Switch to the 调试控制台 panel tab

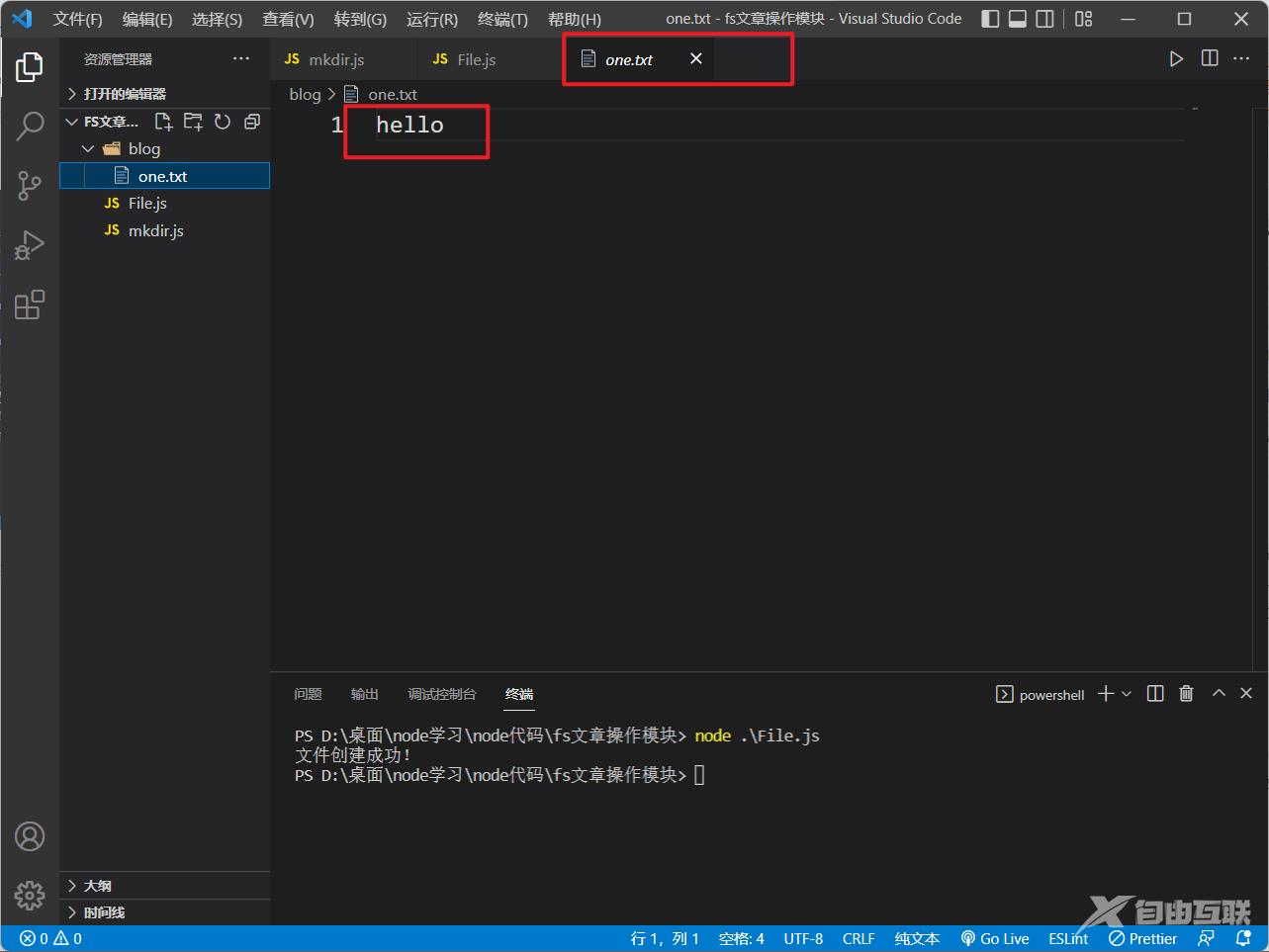pyautogui.click(x=442, y=694)
